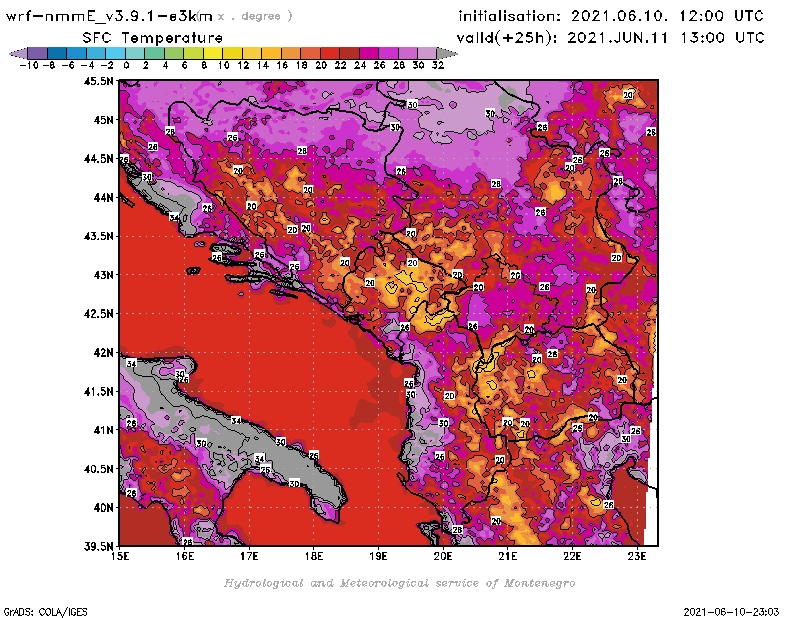Click longitude axis label "18E"

point(314,556)
